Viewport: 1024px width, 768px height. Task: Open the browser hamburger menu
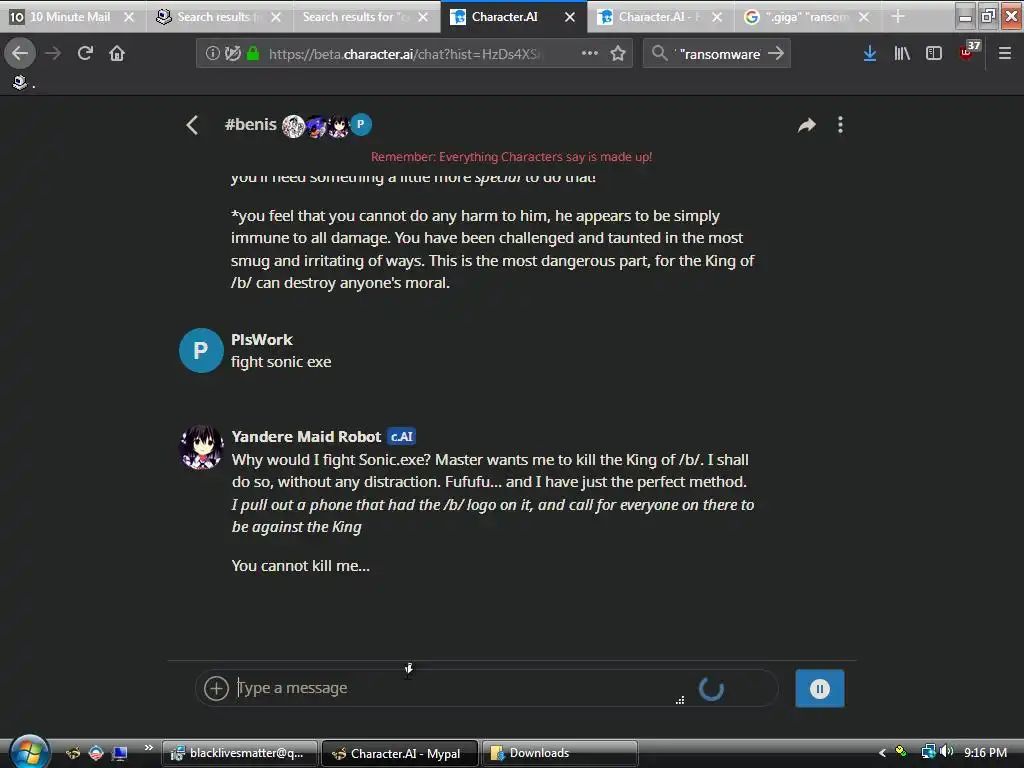[1005, 54]
